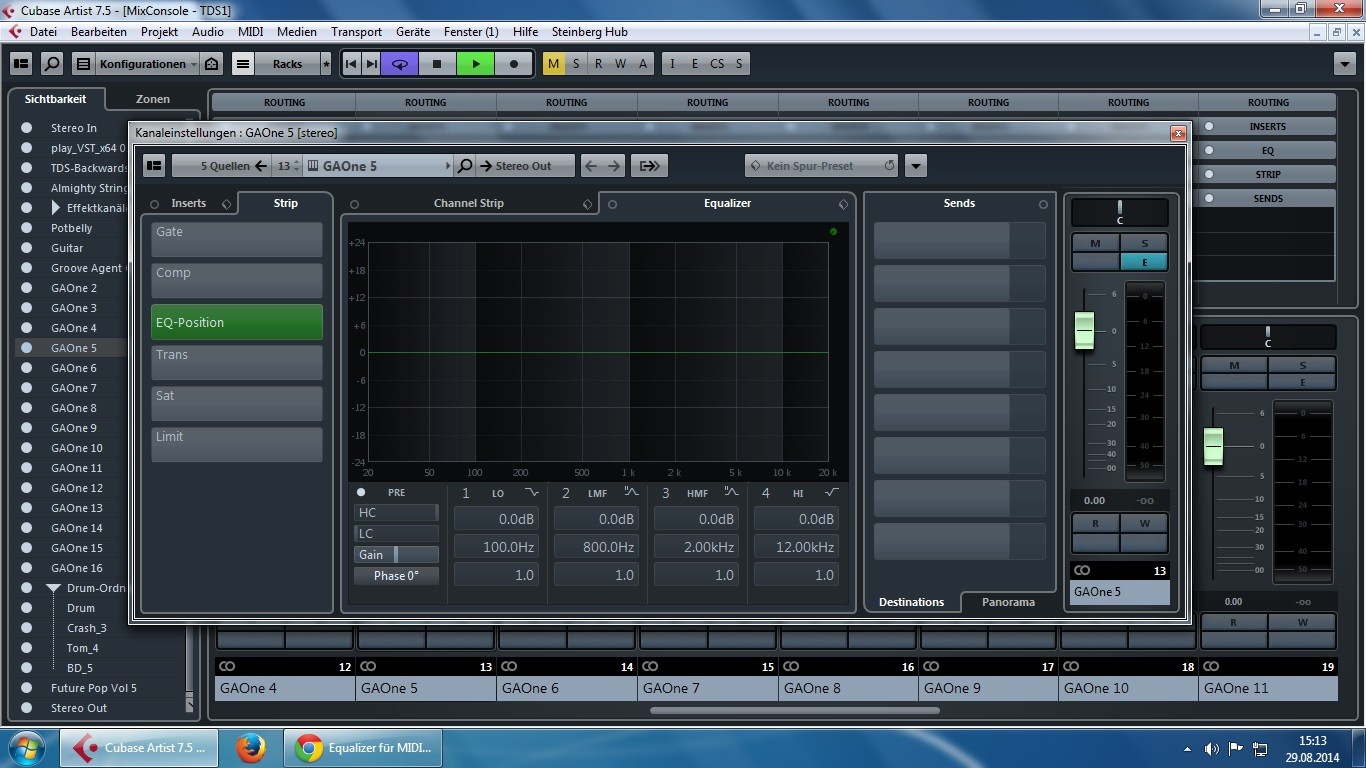Open MixConsole window layout icon
Screen dimensions: 1366x768
point(21,64)
